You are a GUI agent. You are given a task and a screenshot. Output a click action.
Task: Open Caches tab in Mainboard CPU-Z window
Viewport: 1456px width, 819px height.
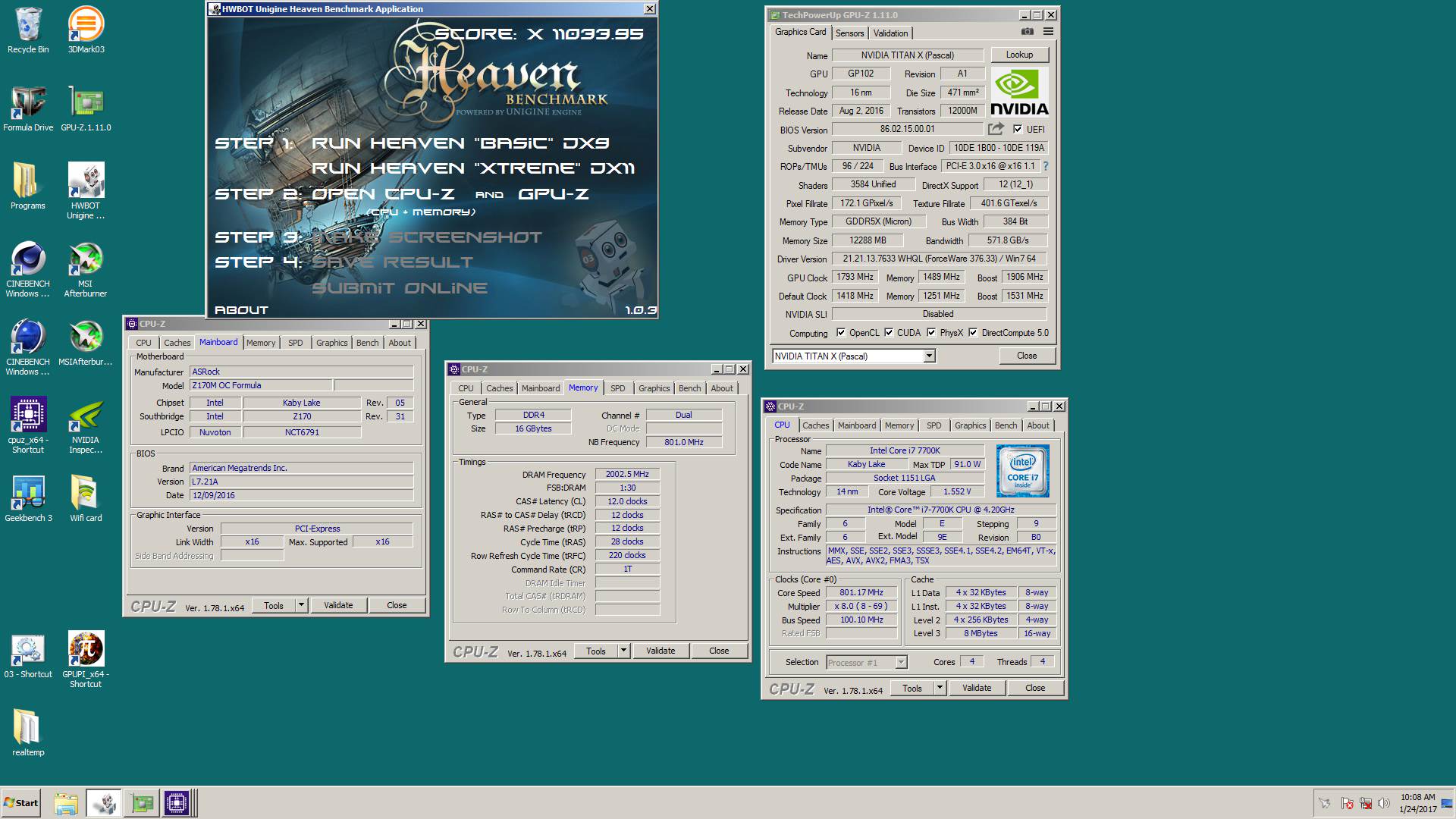177,343
